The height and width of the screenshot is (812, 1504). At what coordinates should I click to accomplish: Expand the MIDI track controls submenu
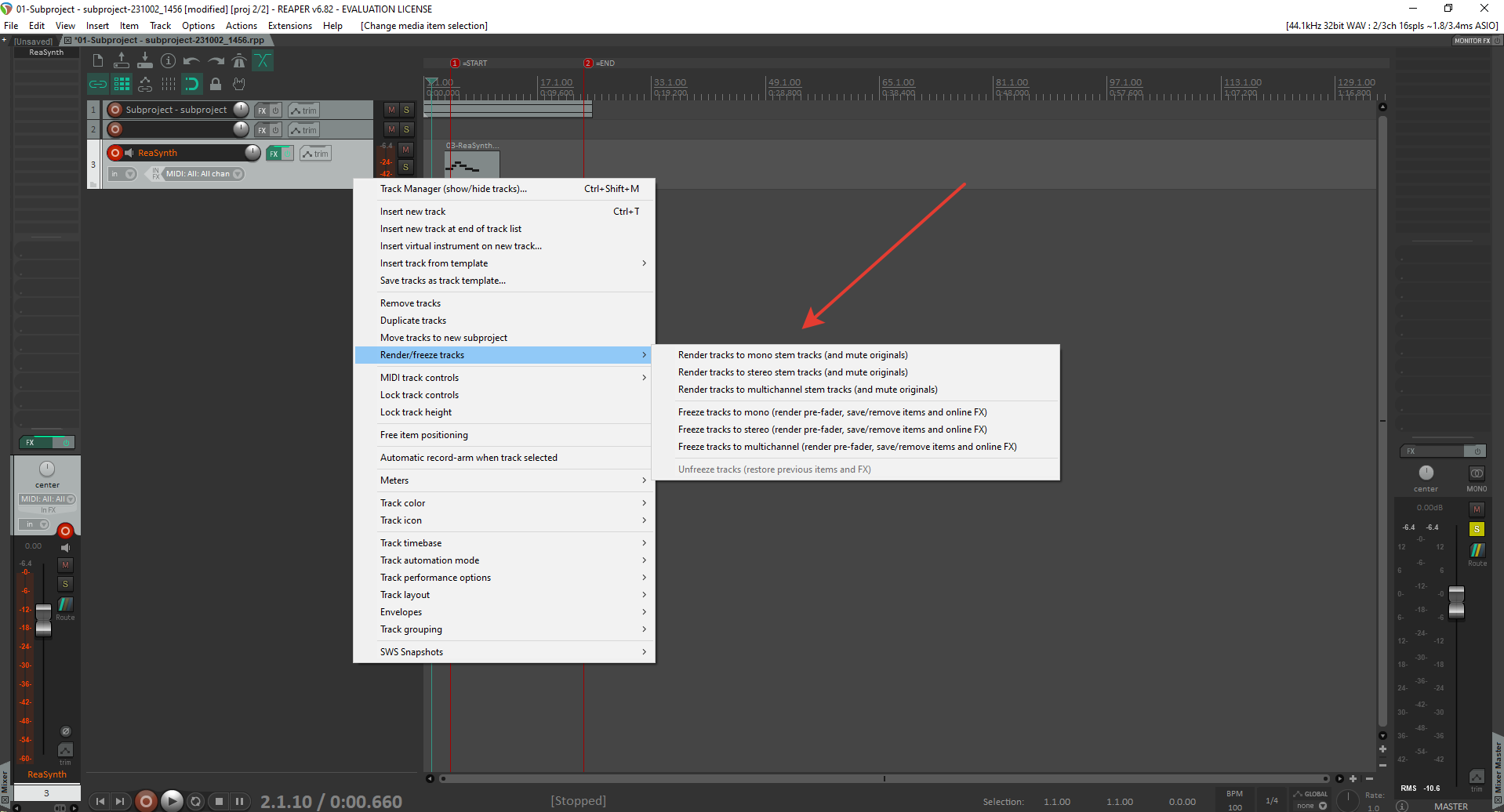coord(503,378)
